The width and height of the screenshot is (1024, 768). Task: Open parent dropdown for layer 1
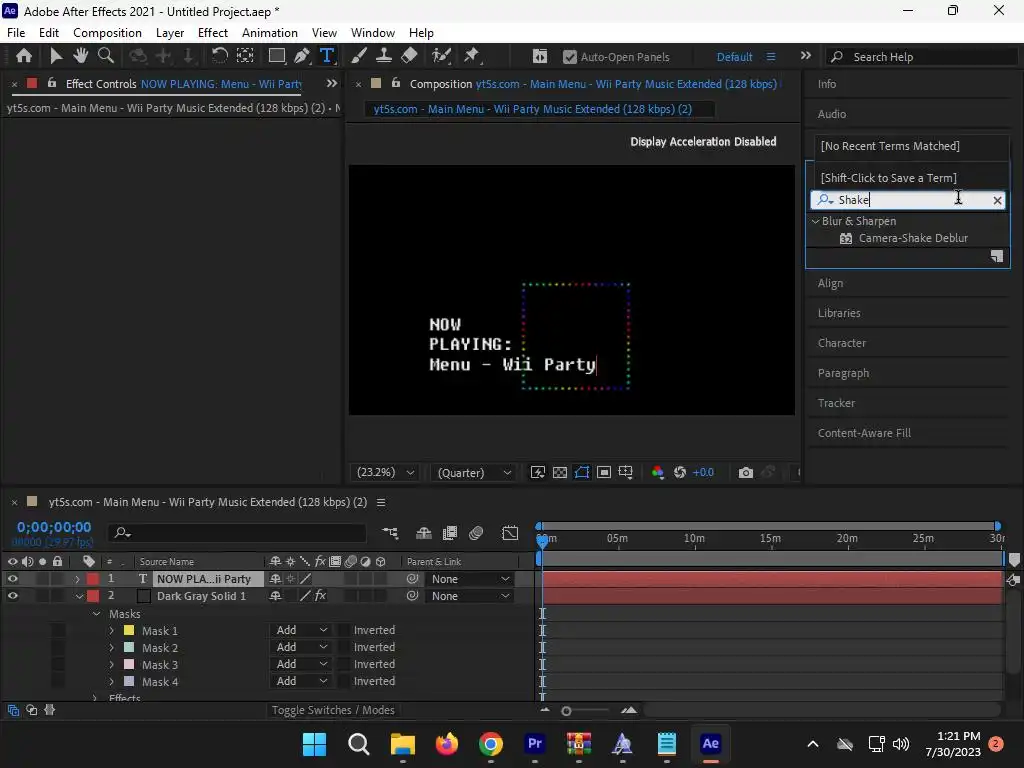point(468,579)
